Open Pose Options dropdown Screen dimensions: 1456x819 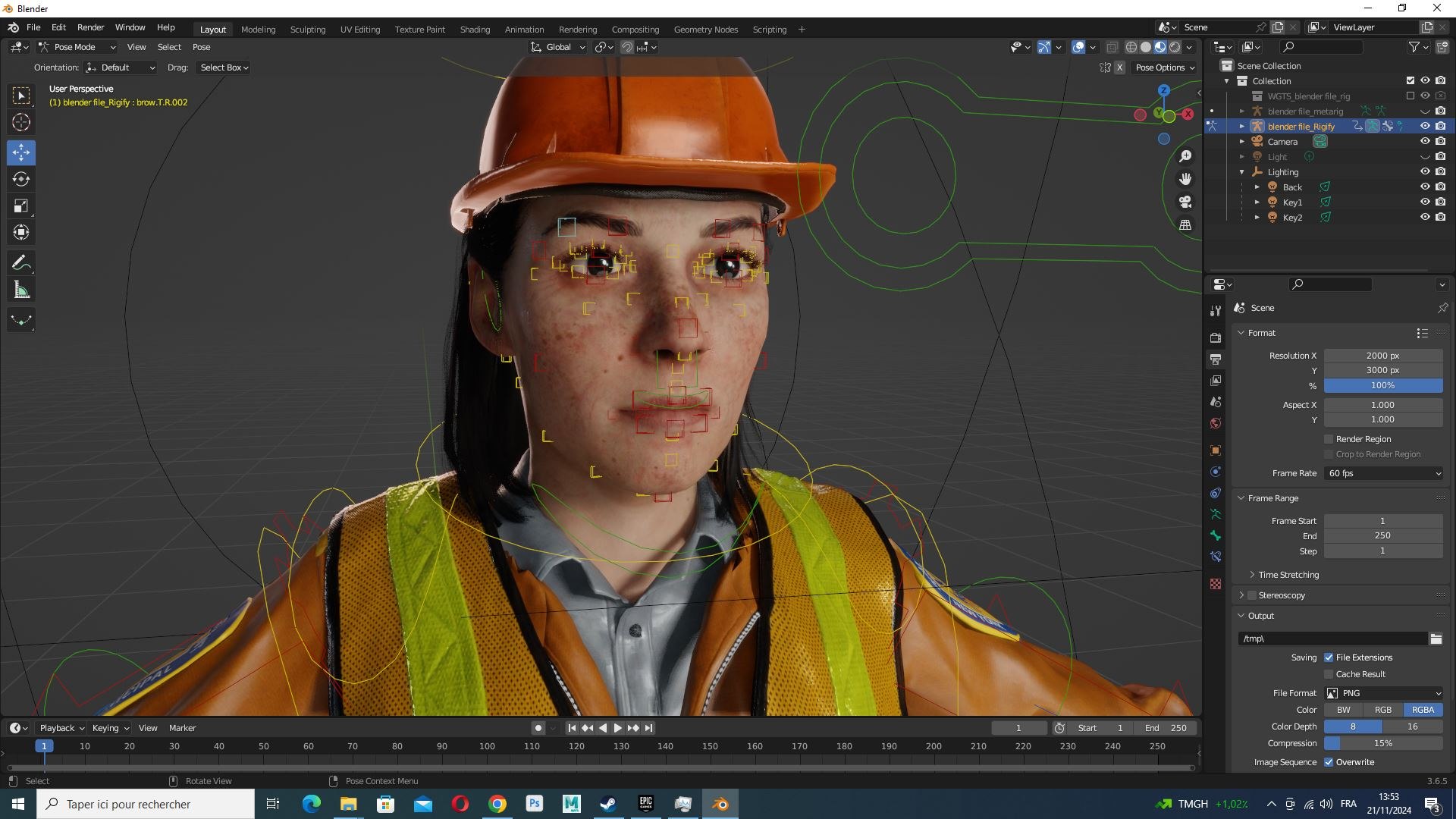(1164, 67)
